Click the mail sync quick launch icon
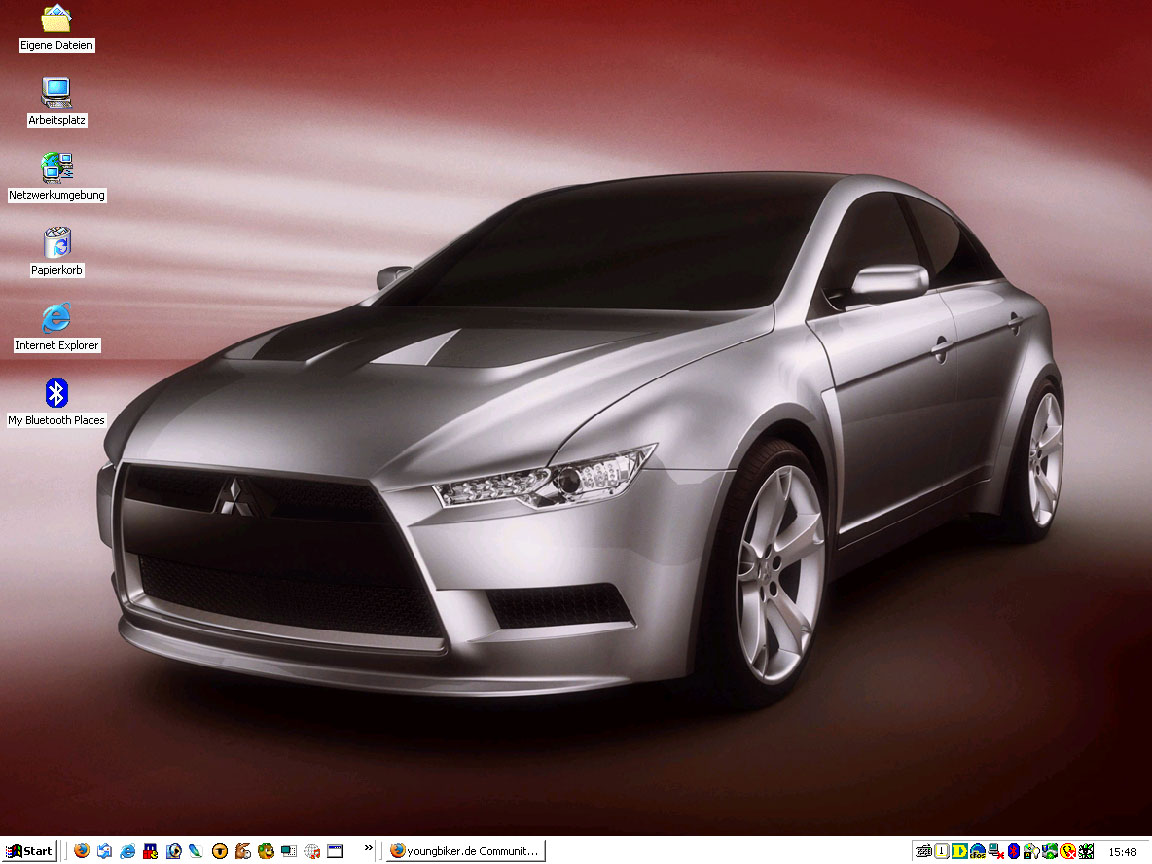 104,851
